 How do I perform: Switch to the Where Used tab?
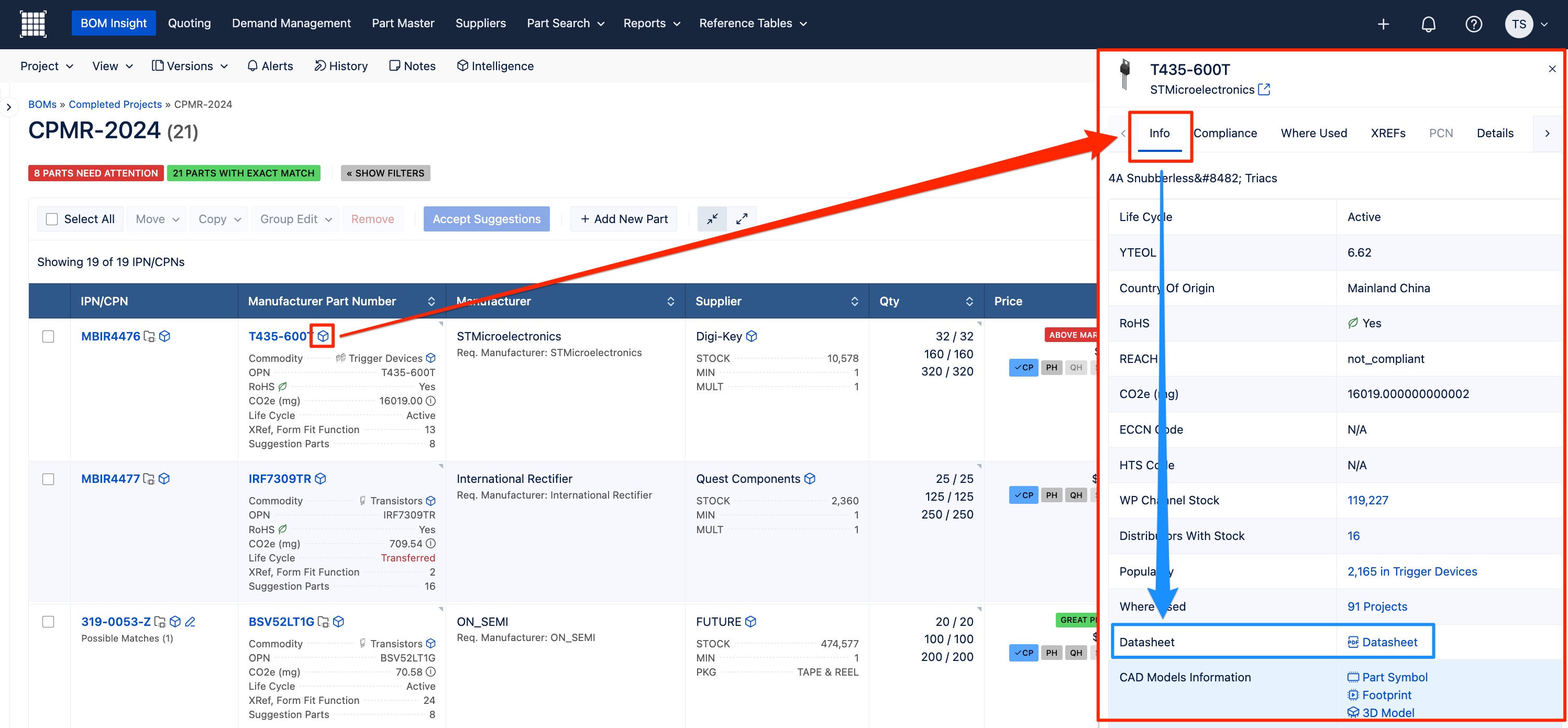tap(1313, 134)
